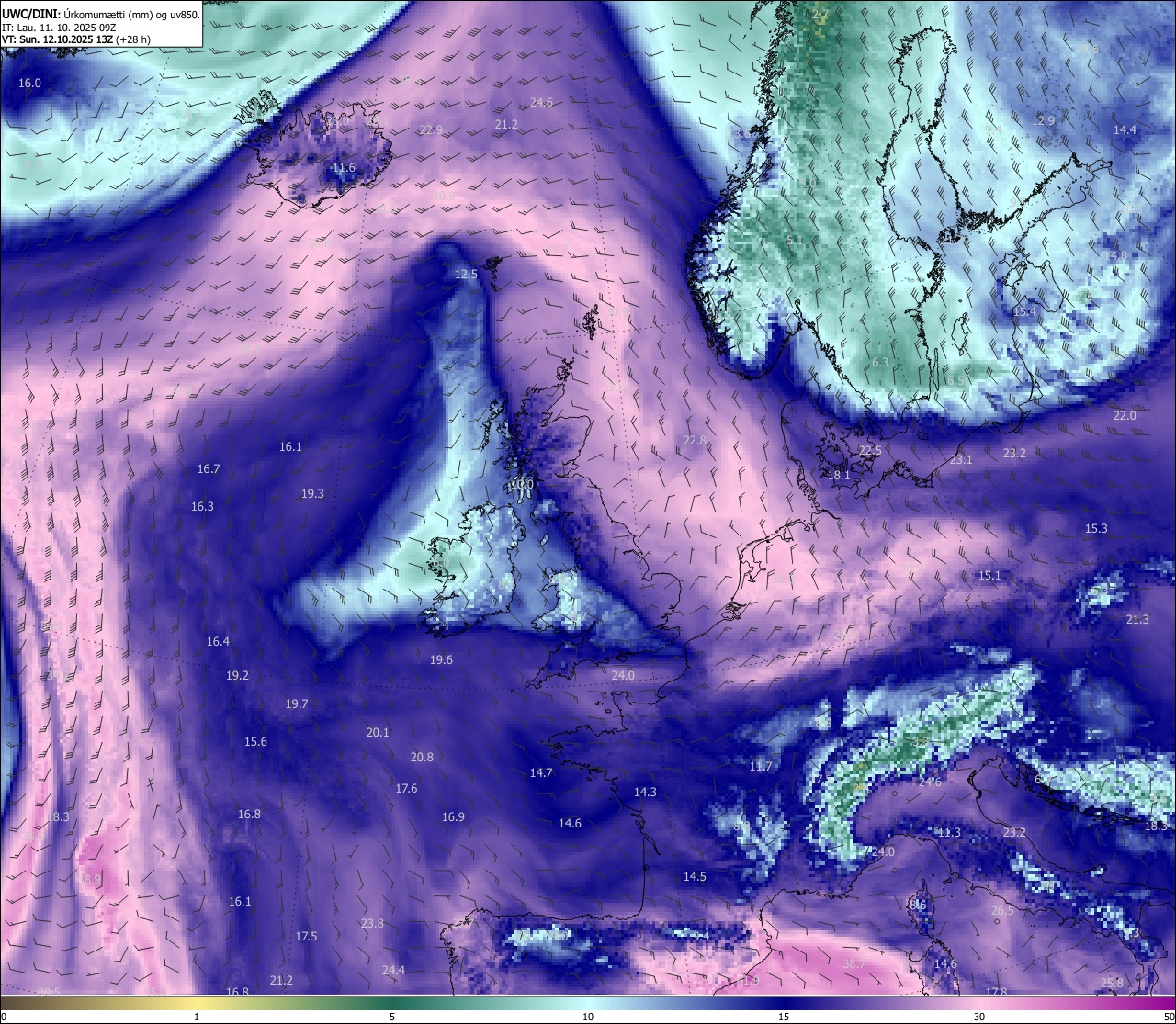Viewport: 1176px width, 1024px height.
Task: Click the 16.3 value in the Atlantic
Action: coord(202,507)
